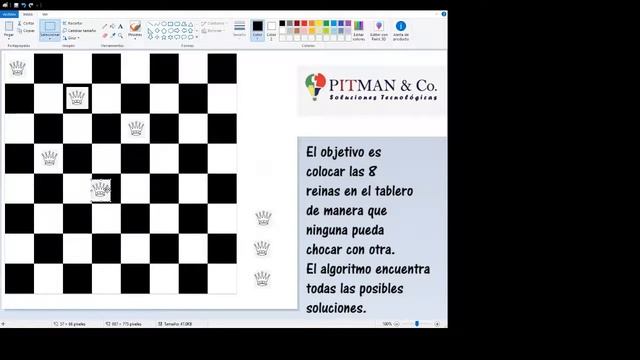Viewport: 640px width, 360px height.
Task: Select the Line shape
Action: tap(150, 24)
